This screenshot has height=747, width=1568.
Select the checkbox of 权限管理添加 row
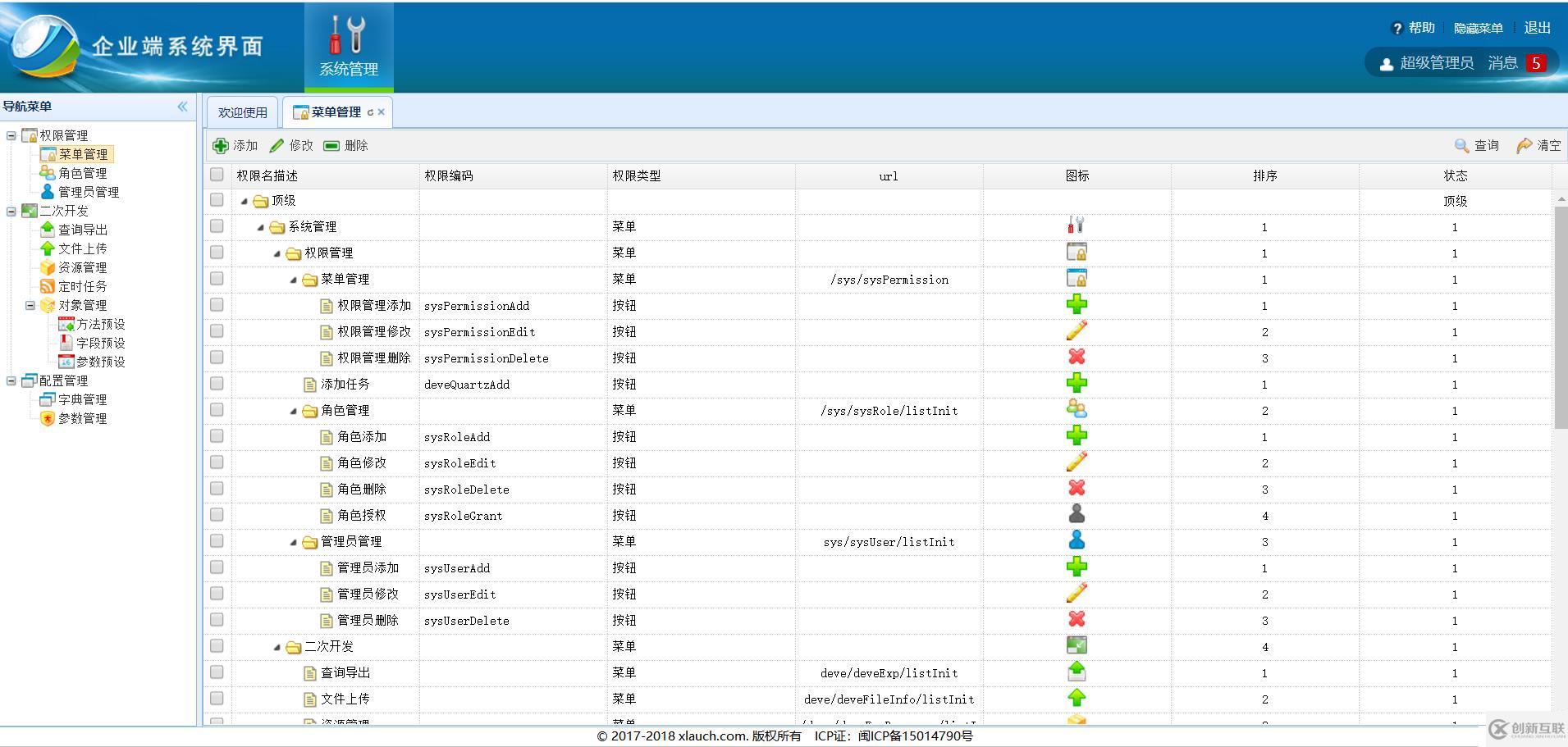(x=217, y=305)
